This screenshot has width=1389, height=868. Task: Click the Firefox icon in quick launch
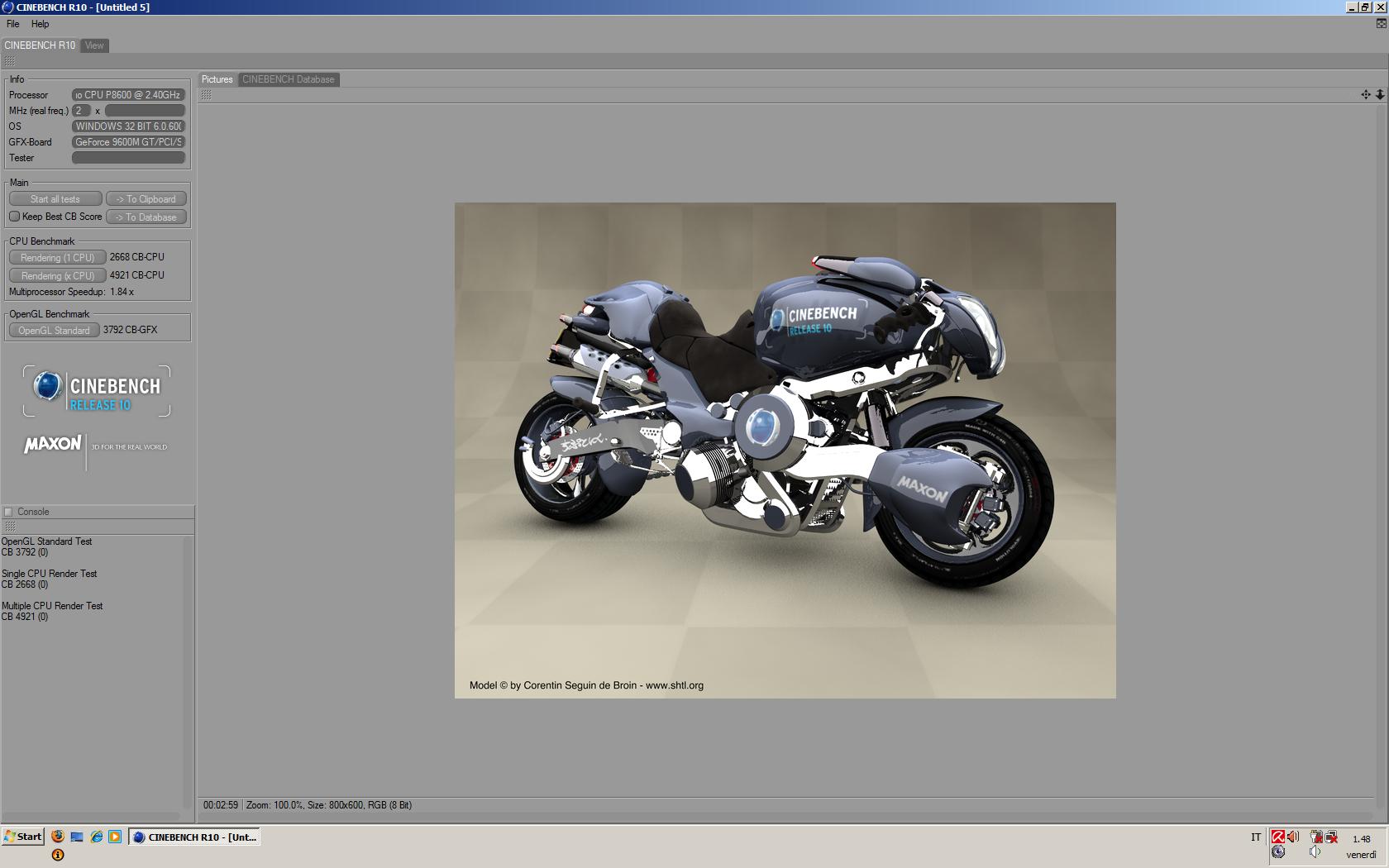coord(57,837)
